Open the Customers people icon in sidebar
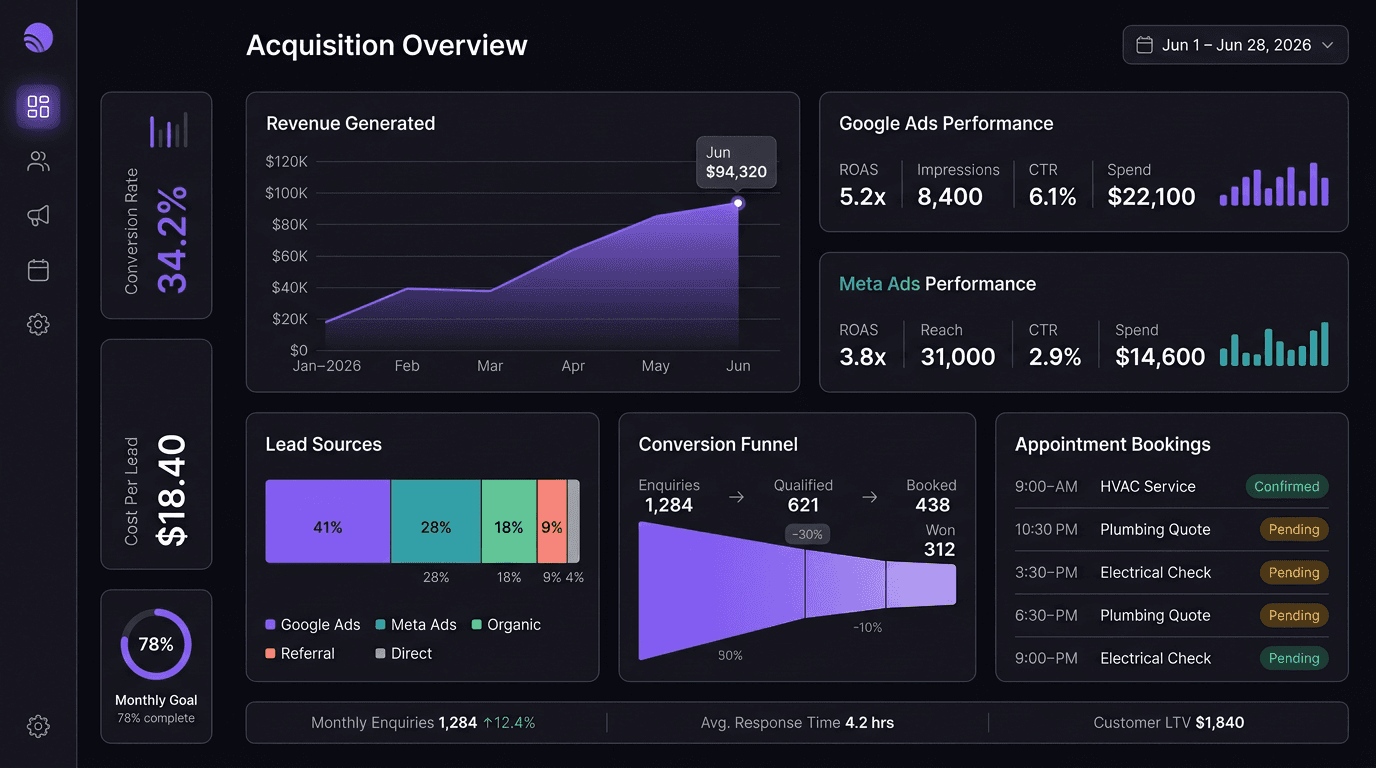The width and height of the screenshot is (1376, 768). (38, 162)
